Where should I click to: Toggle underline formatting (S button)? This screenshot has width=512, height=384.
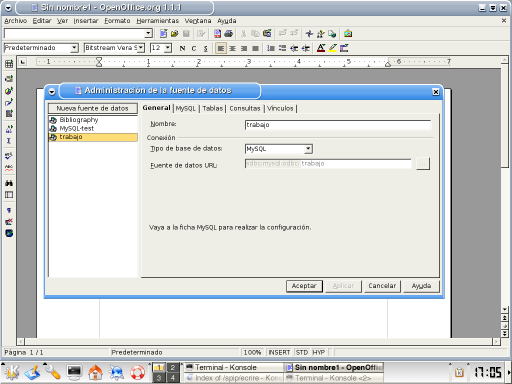[x=206, y=48]
